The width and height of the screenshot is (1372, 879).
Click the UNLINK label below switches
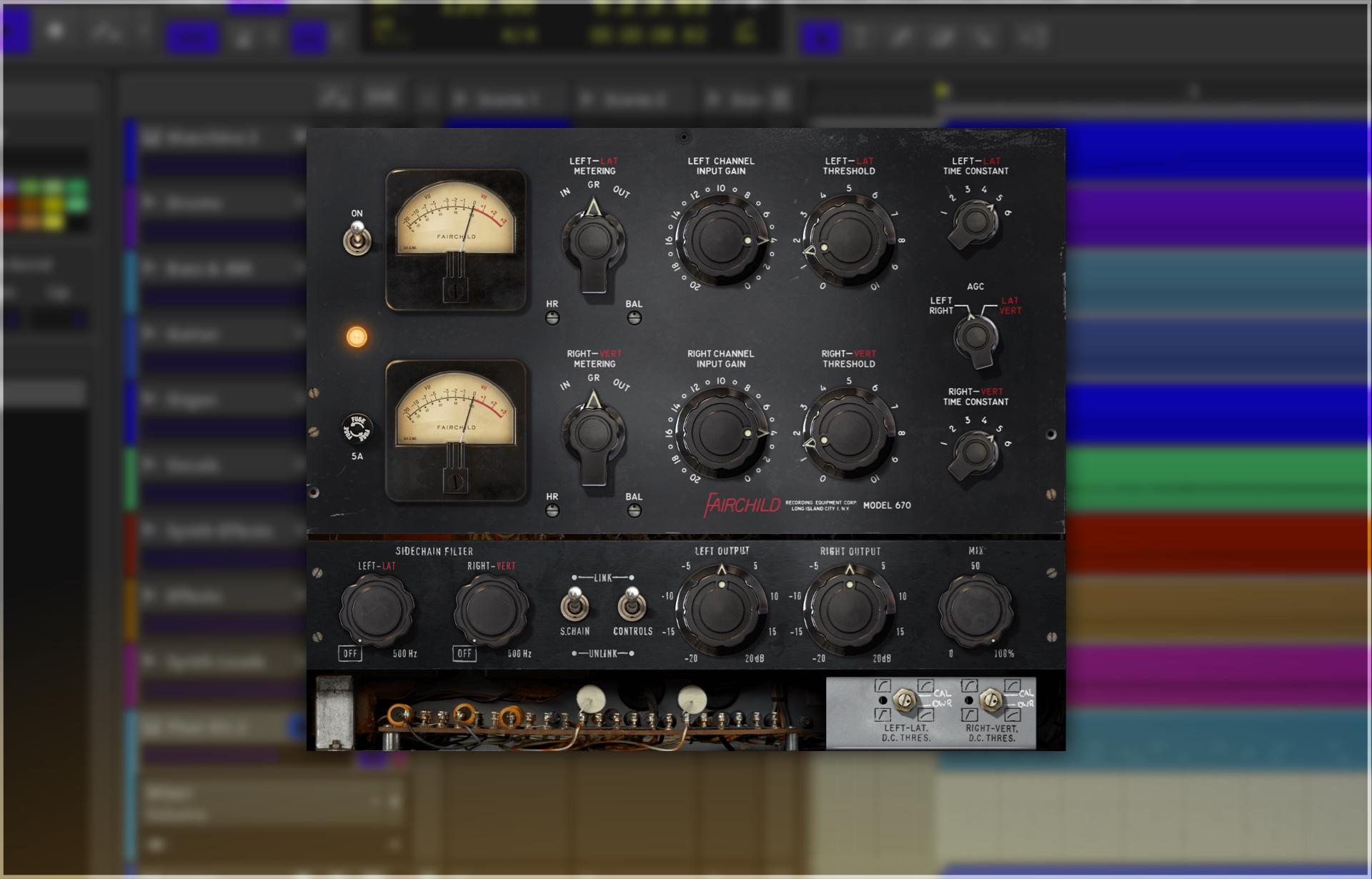click(x=603, y=653)
